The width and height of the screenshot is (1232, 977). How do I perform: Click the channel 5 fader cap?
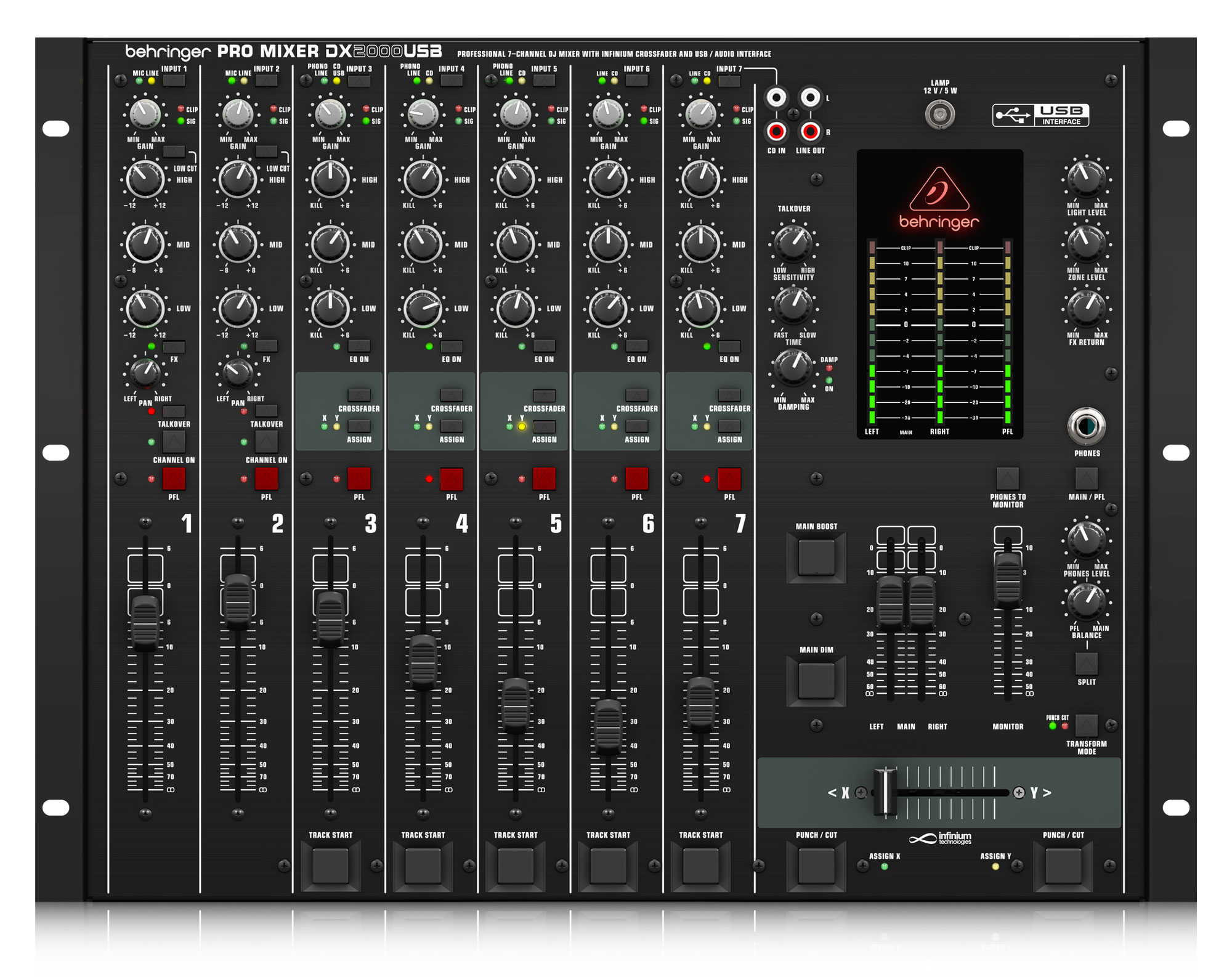tap(516, 705)
